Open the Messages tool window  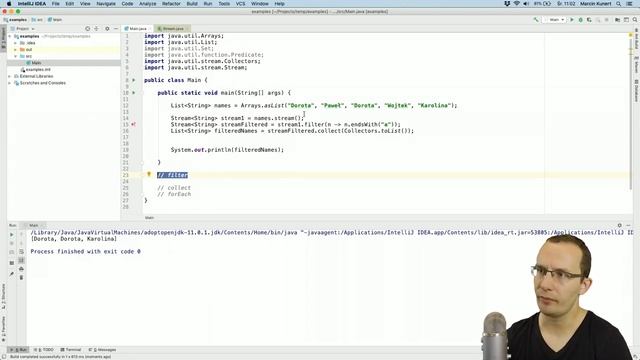pyautogui.click(x=102, y=350)
